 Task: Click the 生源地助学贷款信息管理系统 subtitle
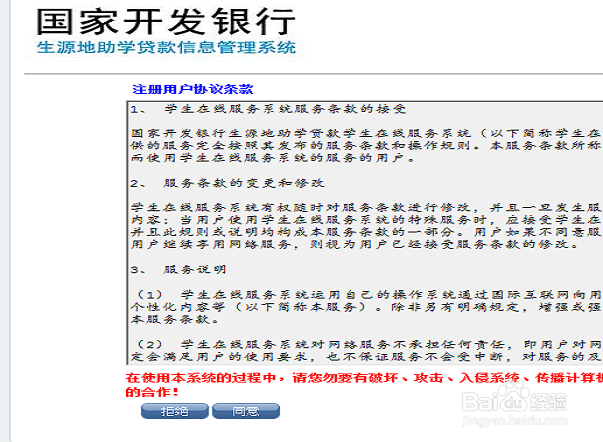(166, 48)
